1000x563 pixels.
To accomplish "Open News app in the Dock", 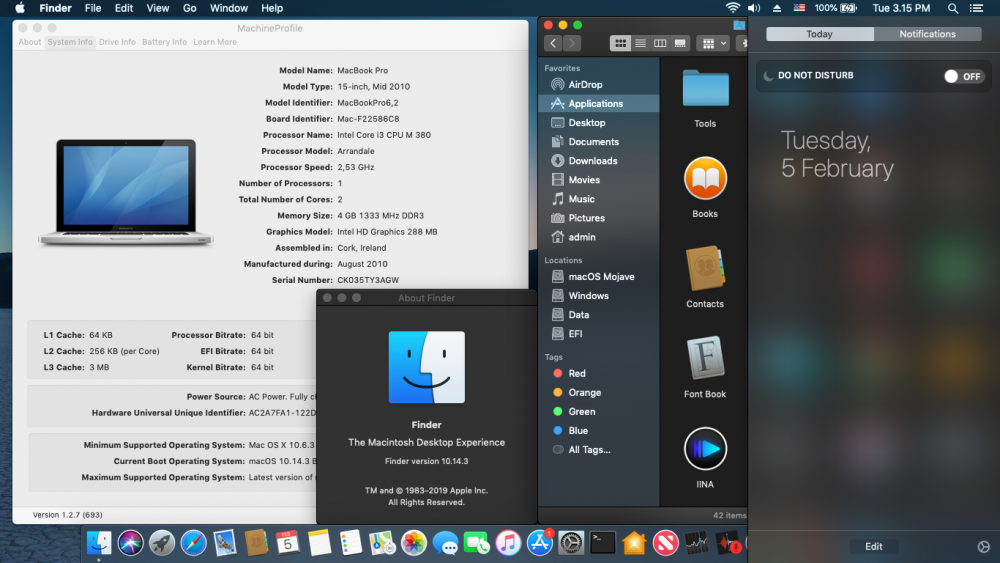I will pyautogui.click(x=665, y=543).
